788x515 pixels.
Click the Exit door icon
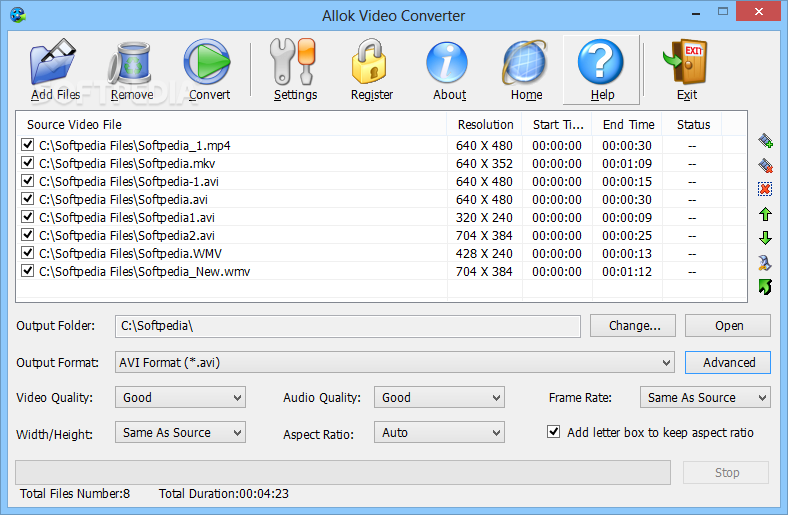685,61
